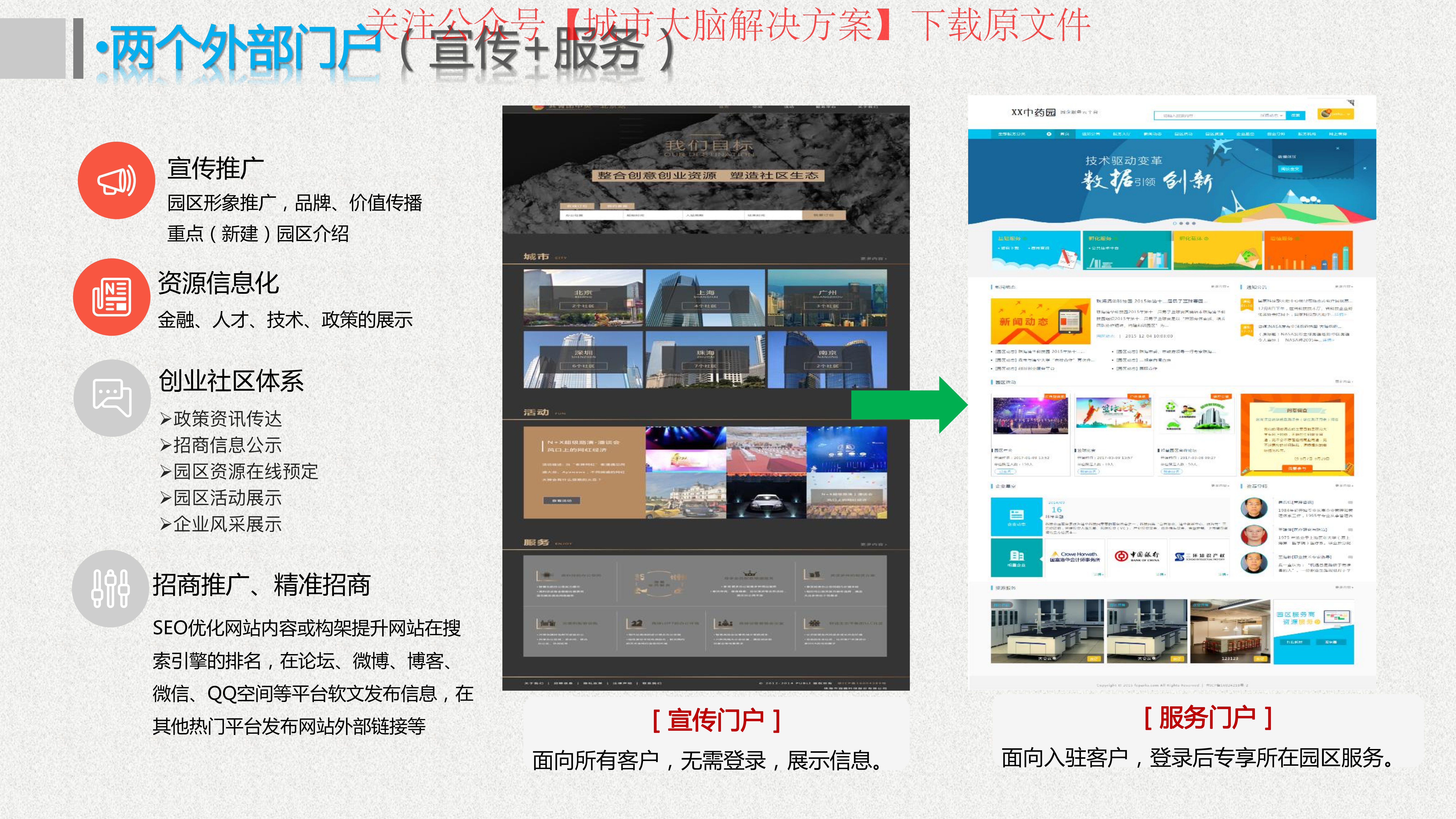The image size is (1456, 819).
Task: Click the gray chat bubbles icon beside 创业社区体系
Action: click(x=112, y=398)
